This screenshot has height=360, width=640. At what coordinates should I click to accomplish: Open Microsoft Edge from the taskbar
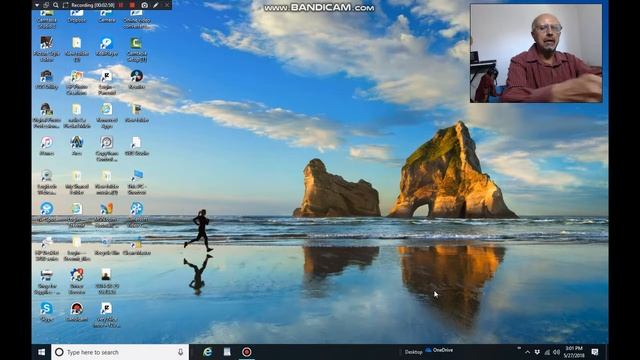(x=207, y=352)
